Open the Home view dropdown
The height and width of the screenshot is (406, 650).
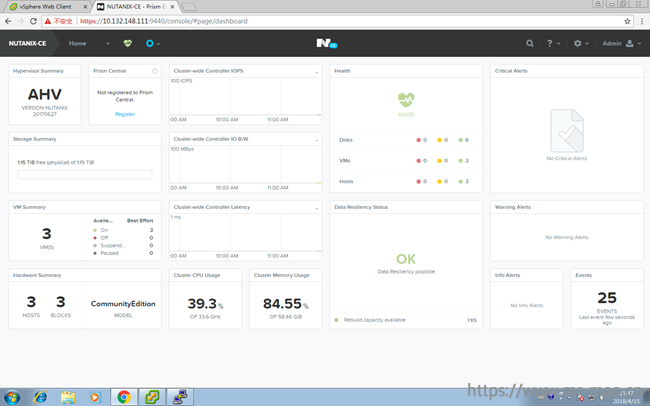[89, 44]
